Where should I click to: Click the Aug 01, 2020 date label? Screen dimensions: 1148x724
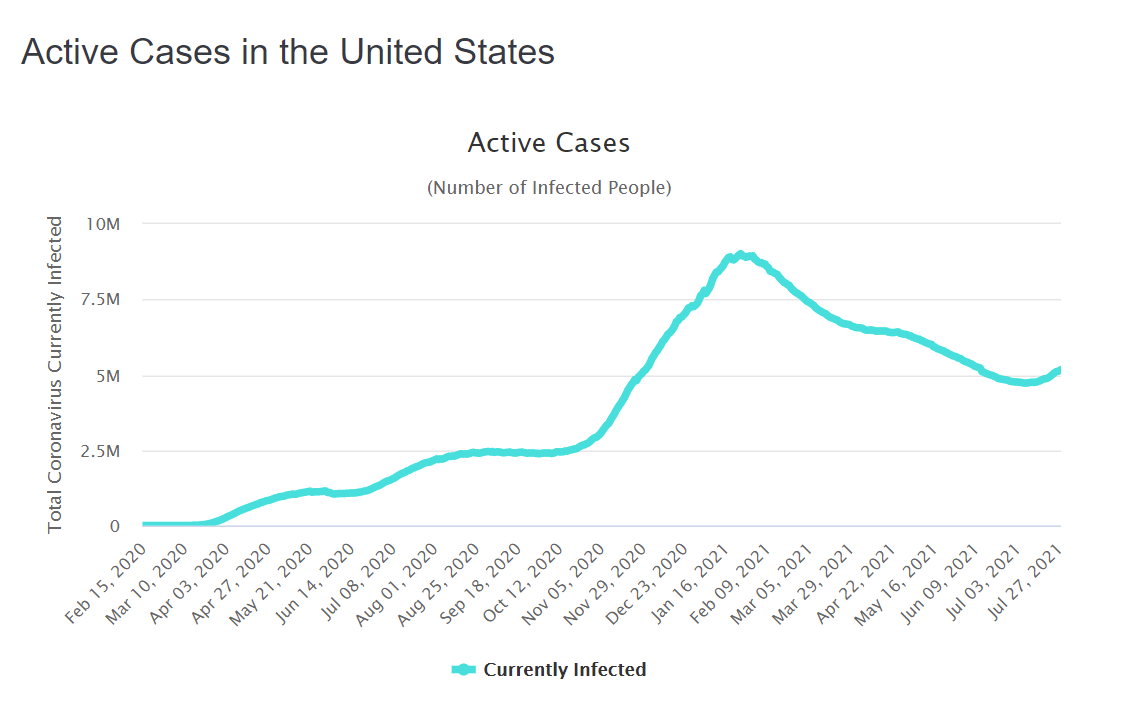tap(396, 584)
